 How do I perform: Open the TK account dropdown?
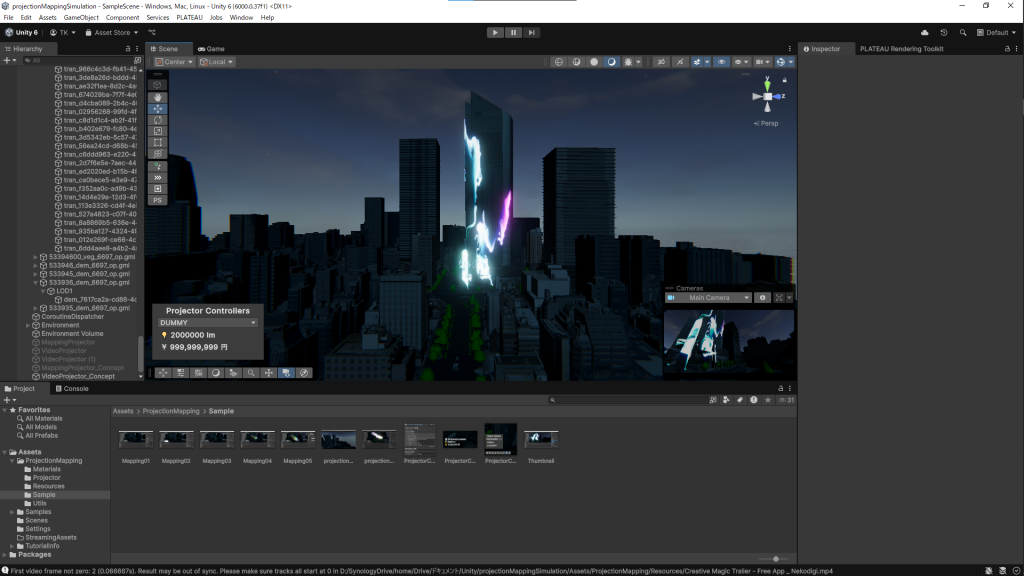coord(63,33)
